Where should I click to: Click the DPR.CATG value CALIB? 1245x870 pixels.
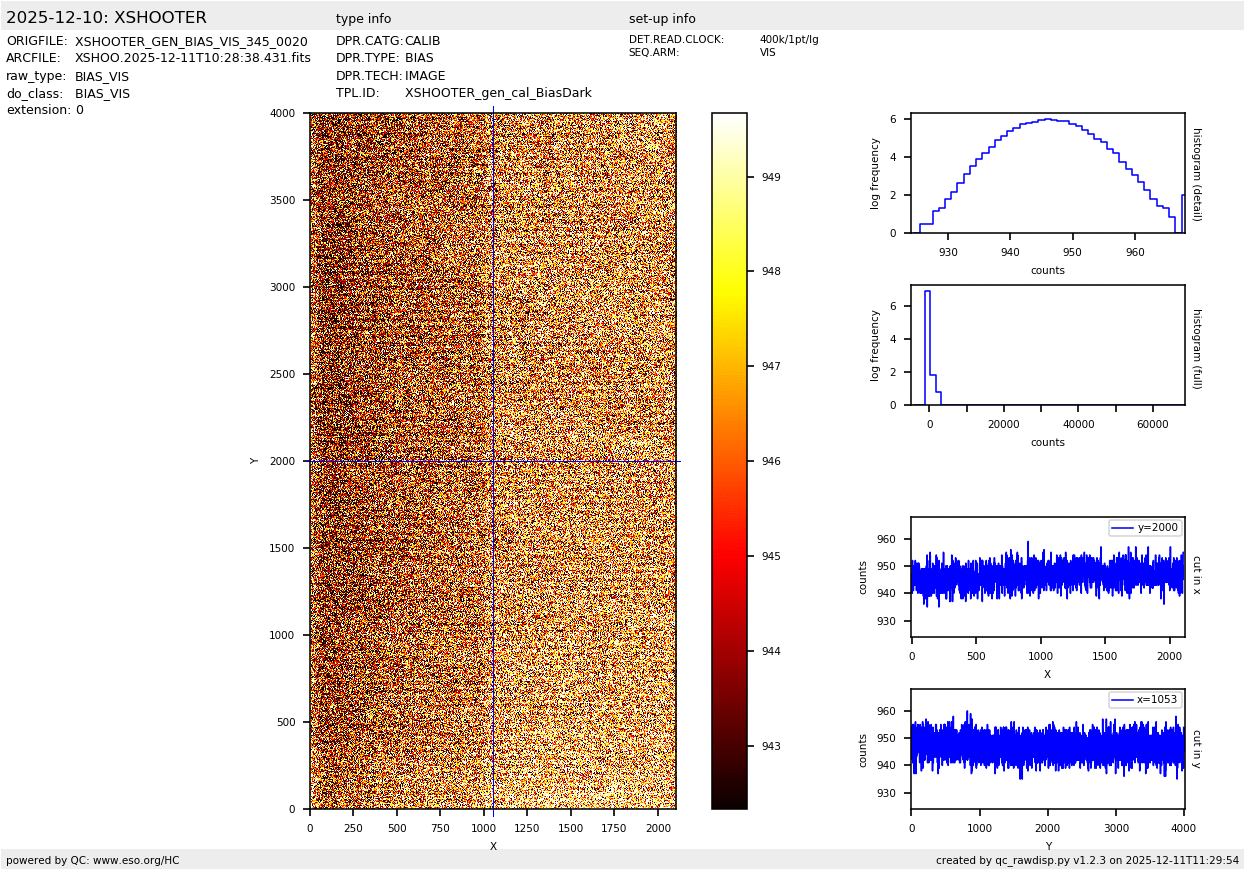[422, 42]
